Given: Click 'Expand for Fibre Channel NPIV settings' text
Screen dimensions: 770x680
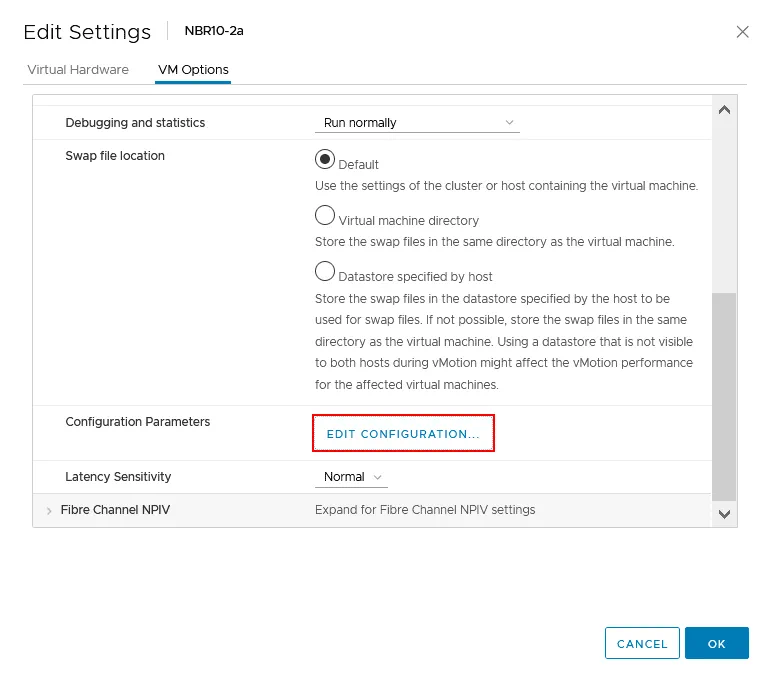Looking at the screenshot, I should [x=425, y=510].
